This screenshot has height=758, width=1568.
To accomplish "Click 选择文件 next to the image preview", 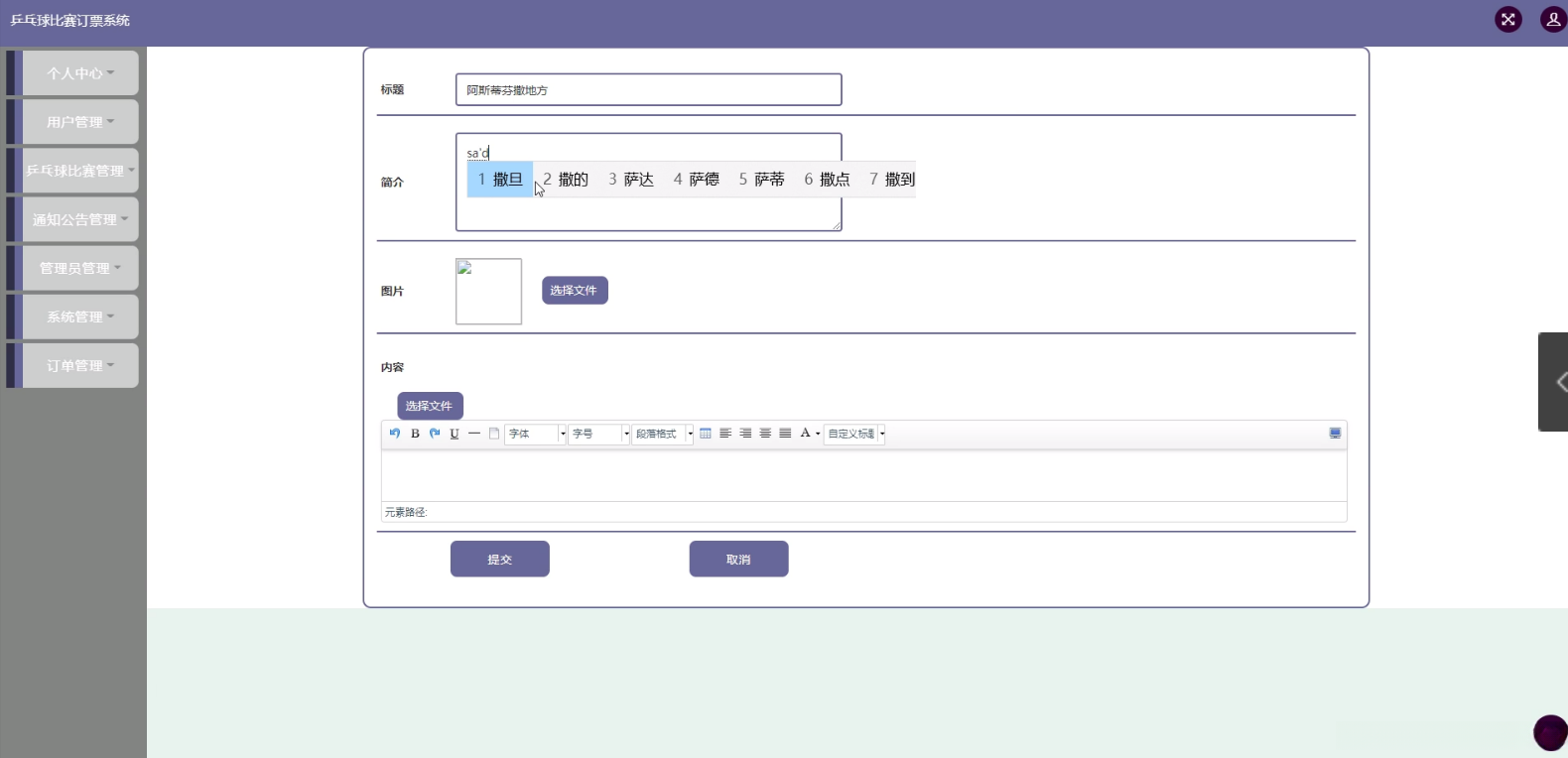I will 575,291.
